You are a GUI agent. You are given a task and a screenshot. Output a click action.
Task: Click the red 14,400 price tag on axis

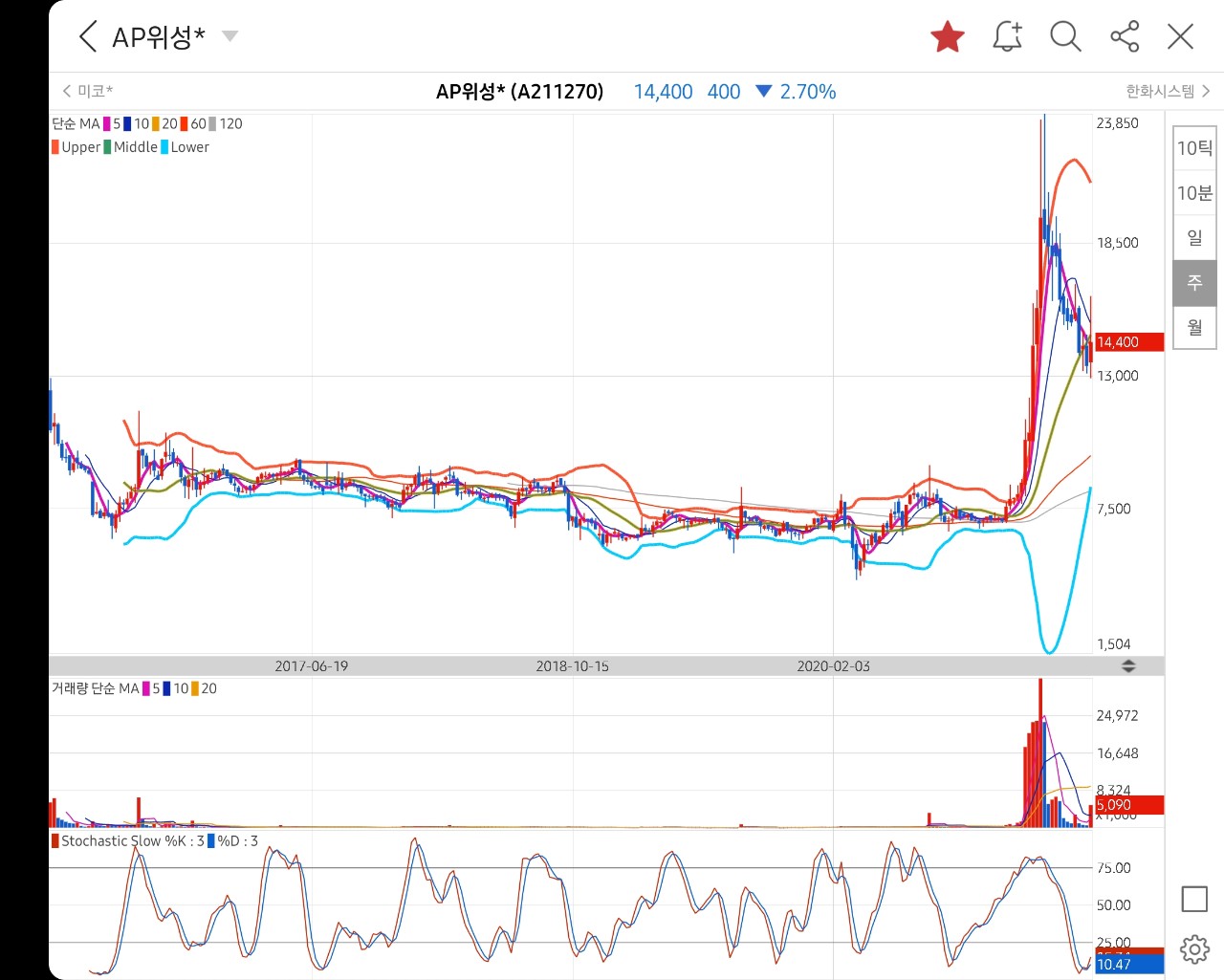click(x=1128, y=342)
